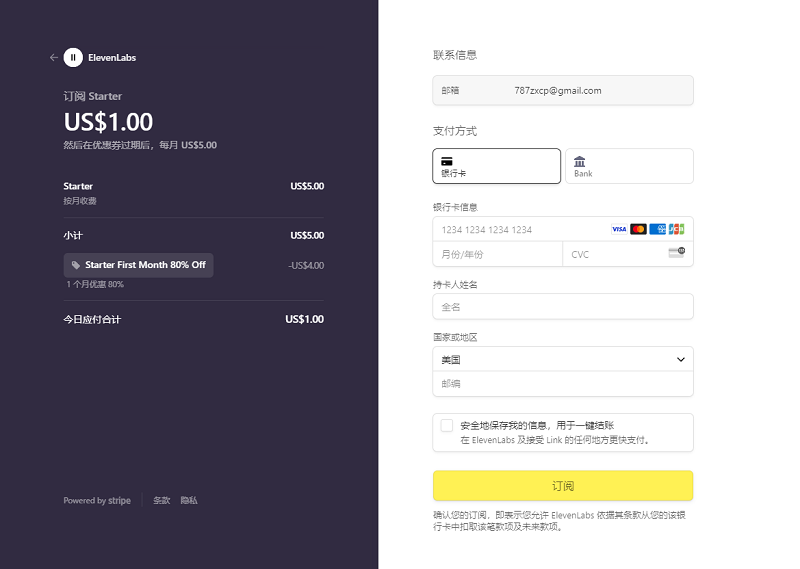This screenshot has width=800, height=569.
Task: Check the save my info checkbox
Action: coord(447,426)
